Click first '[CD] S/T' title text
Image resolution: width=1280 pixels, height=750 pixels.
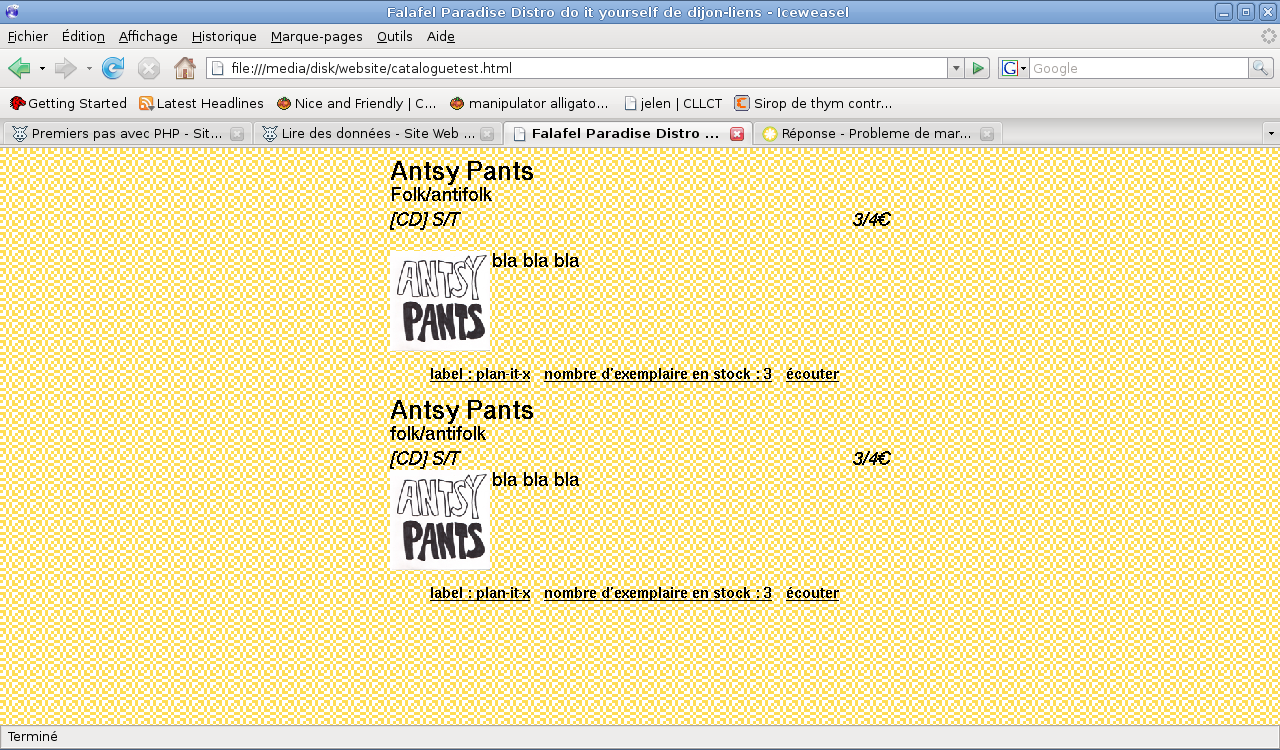(x=425, y=220)
